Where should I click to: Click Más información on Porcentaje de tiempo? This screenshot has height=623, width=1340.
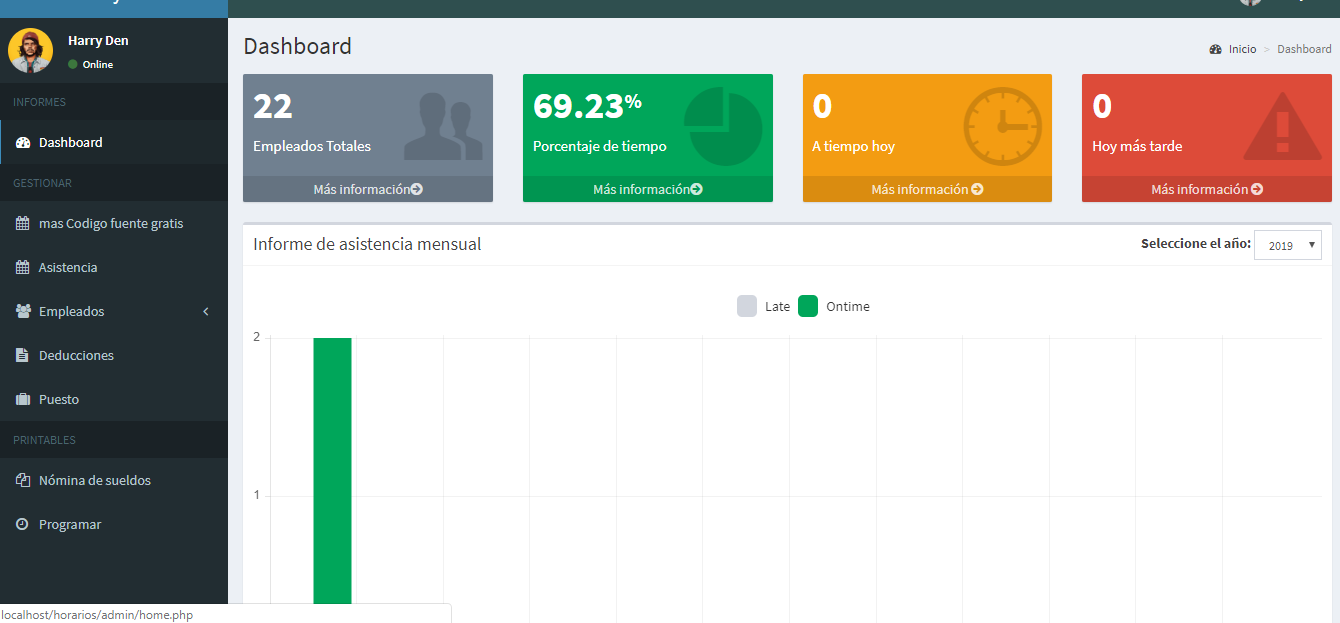(x=647, y=188)
